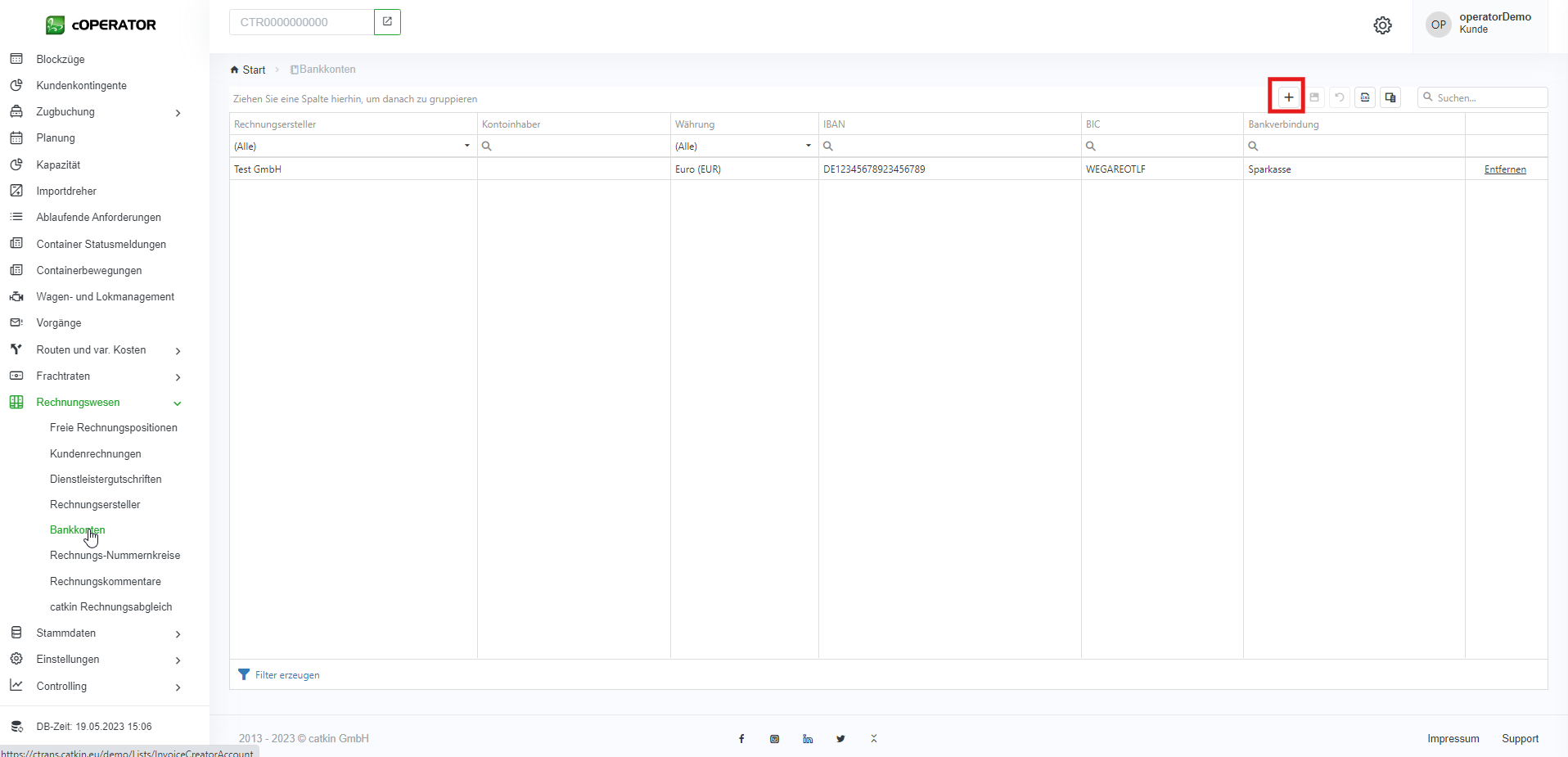Click the IBAN column filter field
The width and height of the screenshot is (1568, 757).
click(x=953, y=146)
